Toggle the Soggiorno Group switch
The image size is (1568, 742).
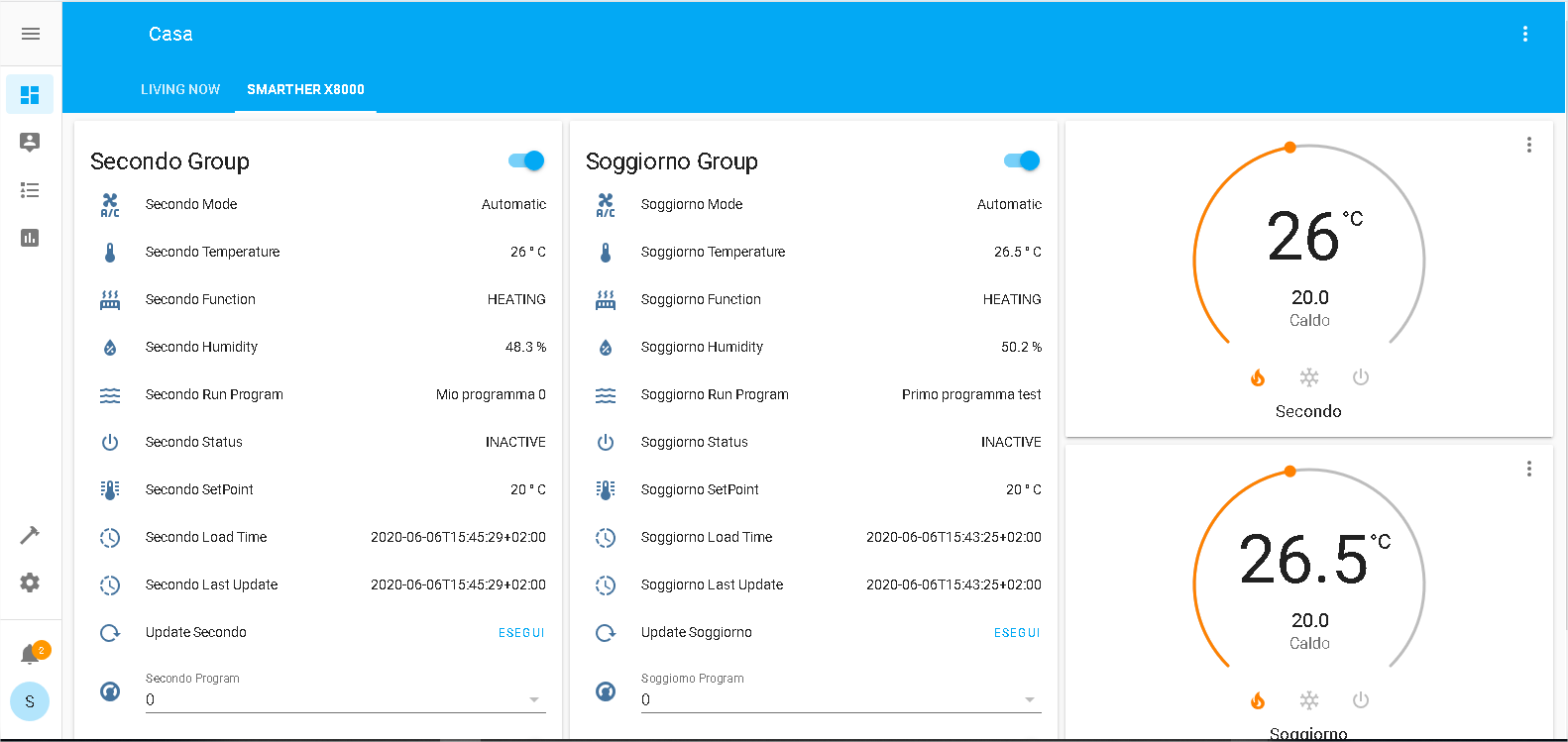coord(1022,160)
